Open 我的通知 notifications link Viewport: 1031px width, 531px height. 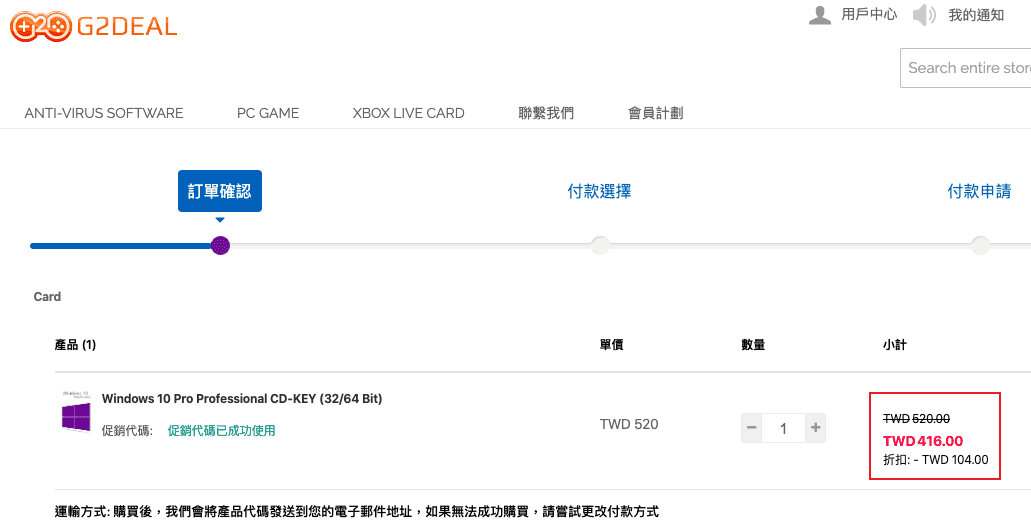click(976, 15)
